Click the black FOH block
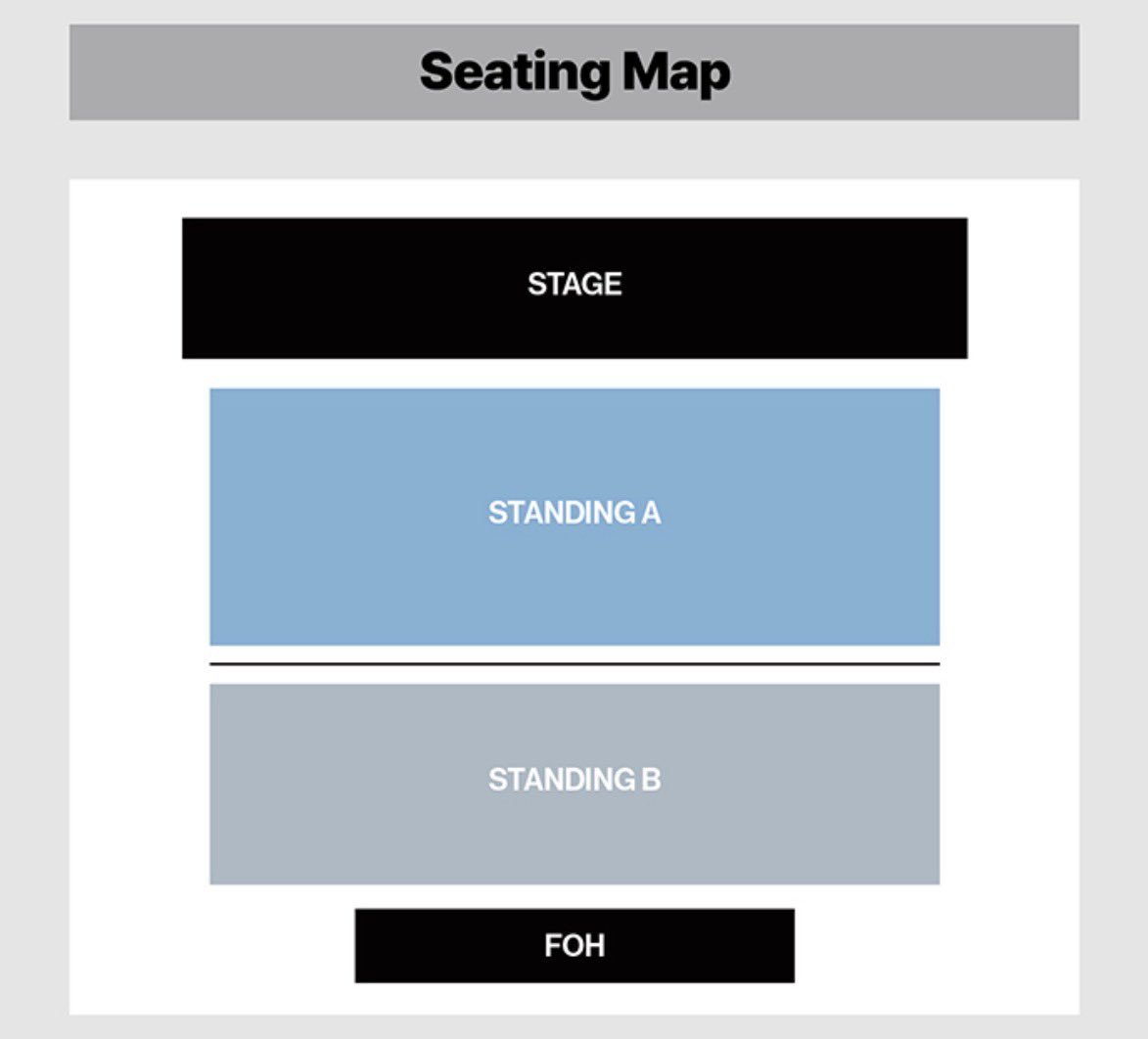This screenshot has height=1039, width=1148. [x=574, y=945]
